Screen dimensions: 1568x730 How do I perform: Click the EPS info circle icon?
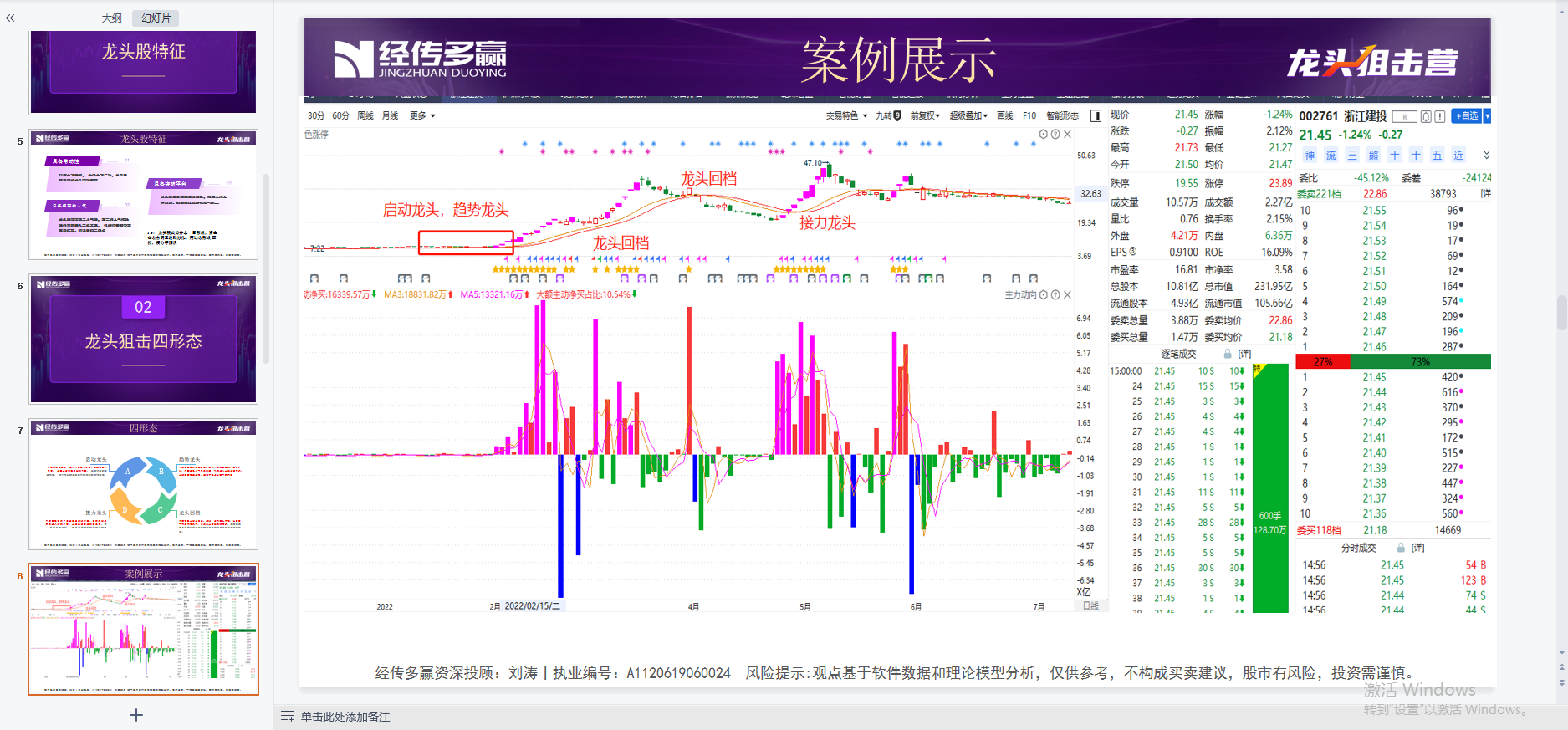tap(1133, 252)
